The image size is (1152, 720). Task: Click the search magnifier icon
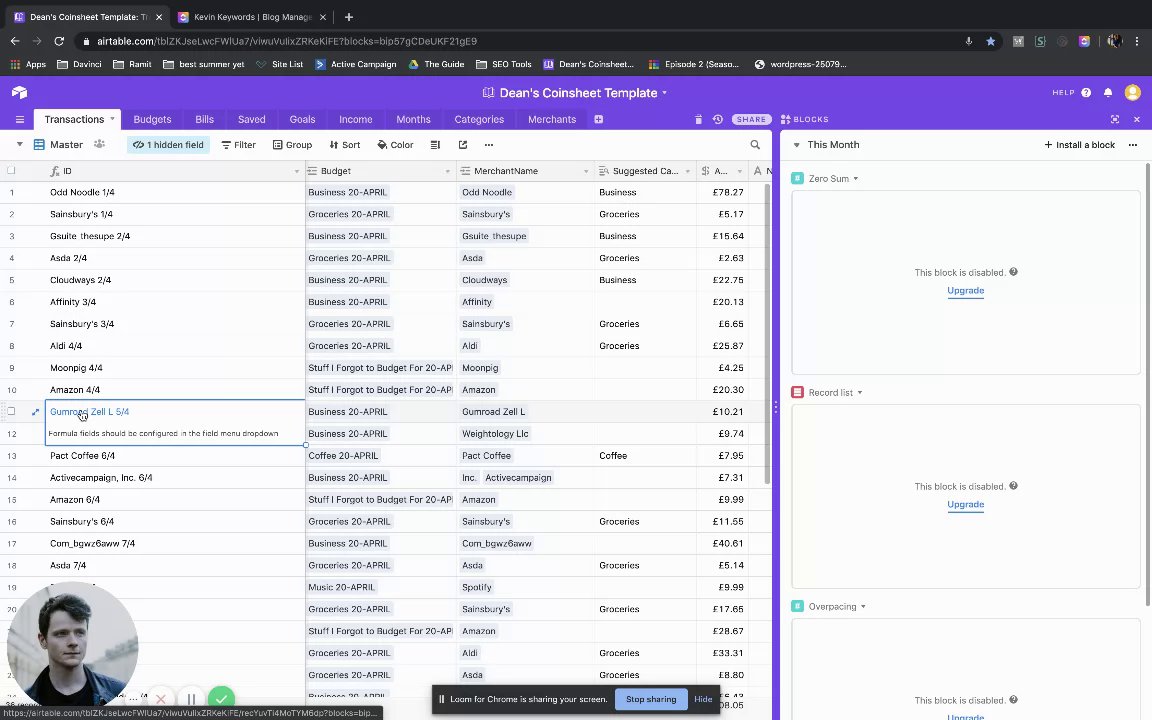[755, 145]
